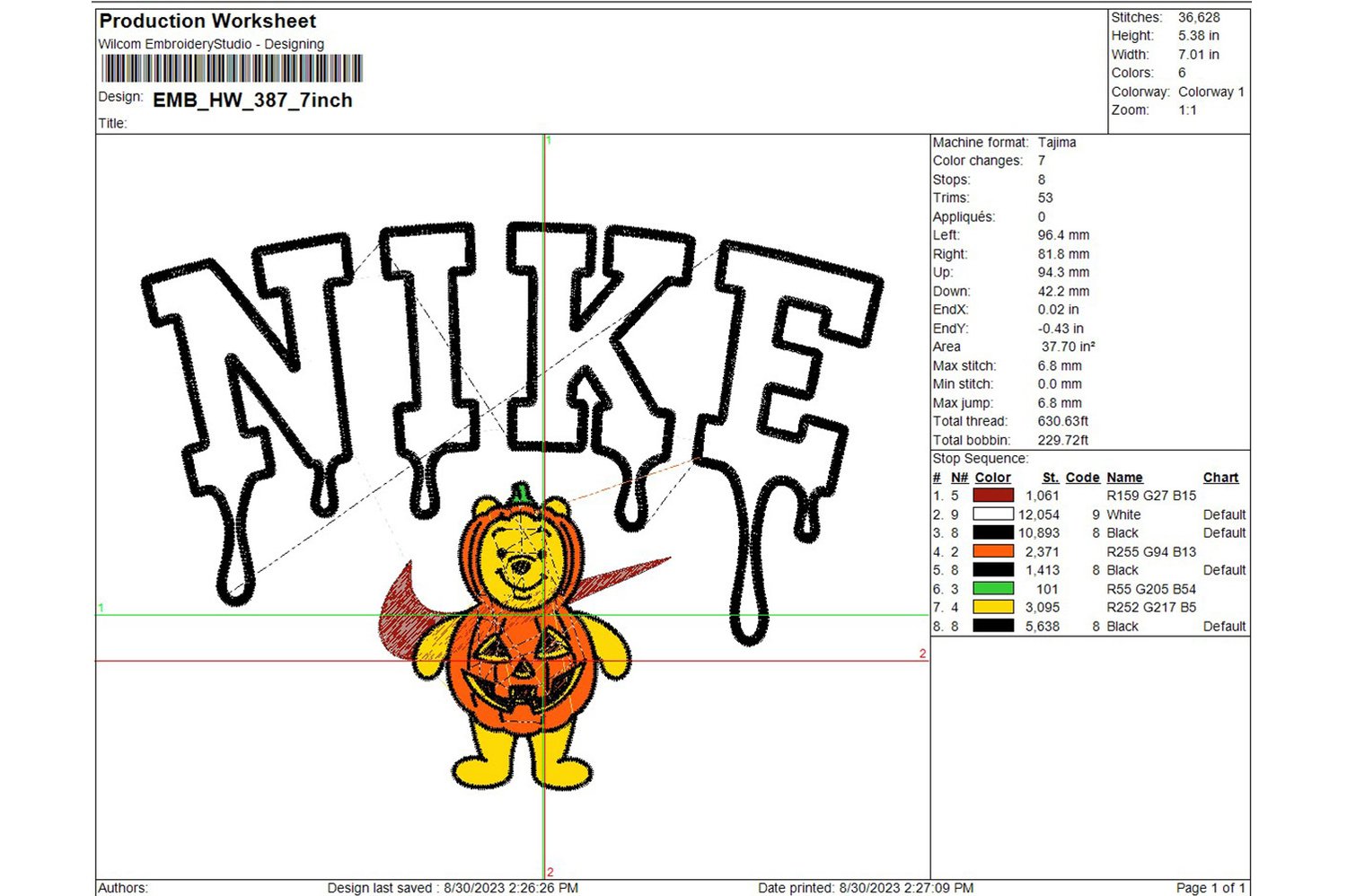
Task: Select the Min stitch value "0.0 mm"
Action: (1060, 384)
